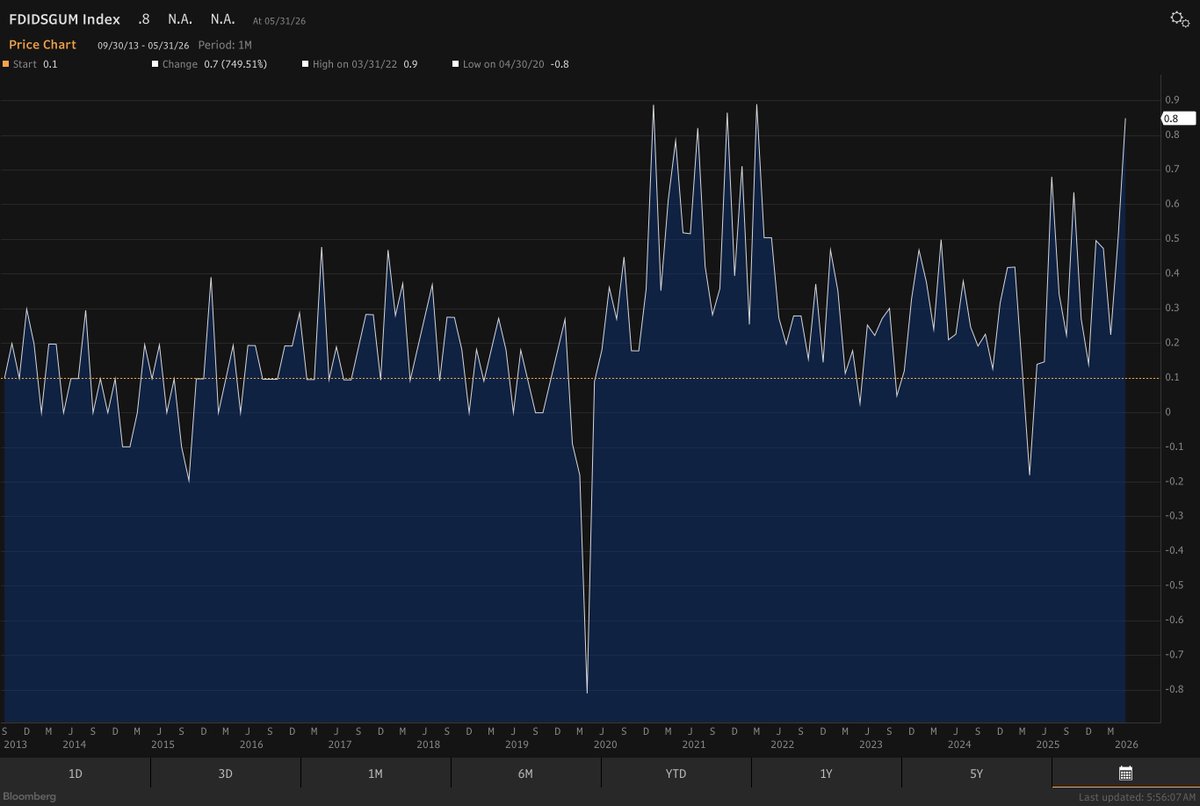This screenshot has height=806, width=1200.
Task: Click the Bloomberg logo text
Action: (x=28, y=796)
